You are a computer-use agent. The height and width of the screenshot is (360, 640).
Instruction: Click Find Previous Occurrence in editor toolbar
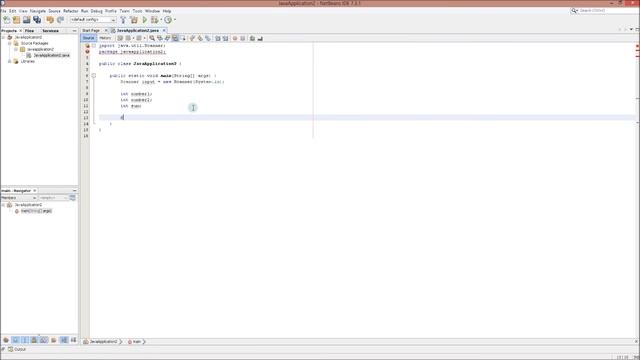click(160, 38)
